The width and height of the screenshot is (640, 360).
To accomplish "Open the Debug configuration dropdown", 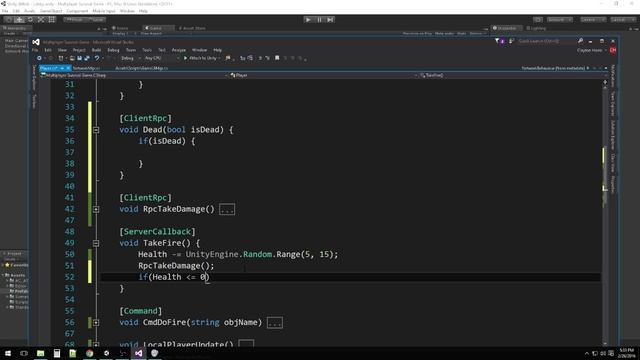I will pyautogui.click(x=130, y=58).
